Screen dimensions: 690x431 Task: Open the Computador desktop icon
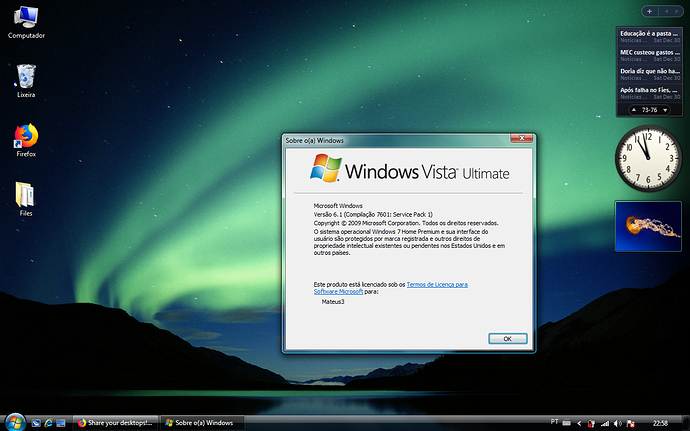tap(26, 23)
